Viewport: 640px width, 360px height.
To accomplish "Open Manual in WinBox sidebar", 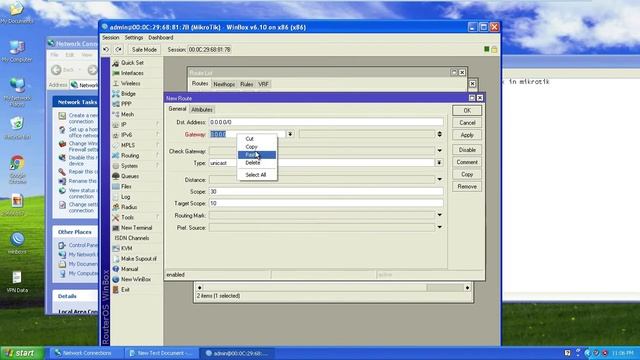I will coord(129,269).
